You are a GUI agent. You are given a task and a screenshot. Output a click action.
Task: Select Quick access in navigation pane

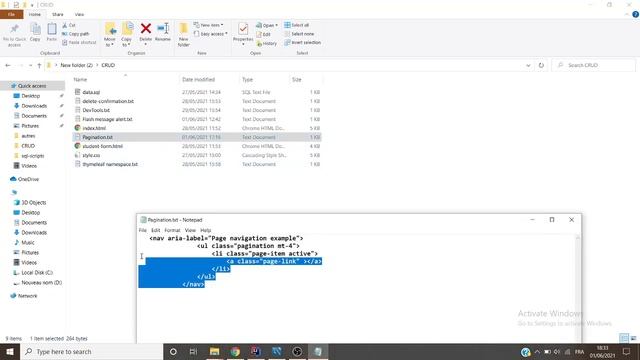[x=32, y=86]
